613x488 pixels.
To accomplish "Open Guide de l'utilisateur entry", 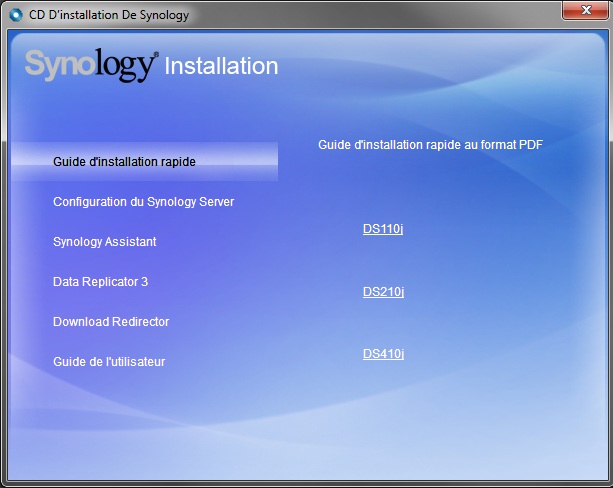I will coord(109,362).
